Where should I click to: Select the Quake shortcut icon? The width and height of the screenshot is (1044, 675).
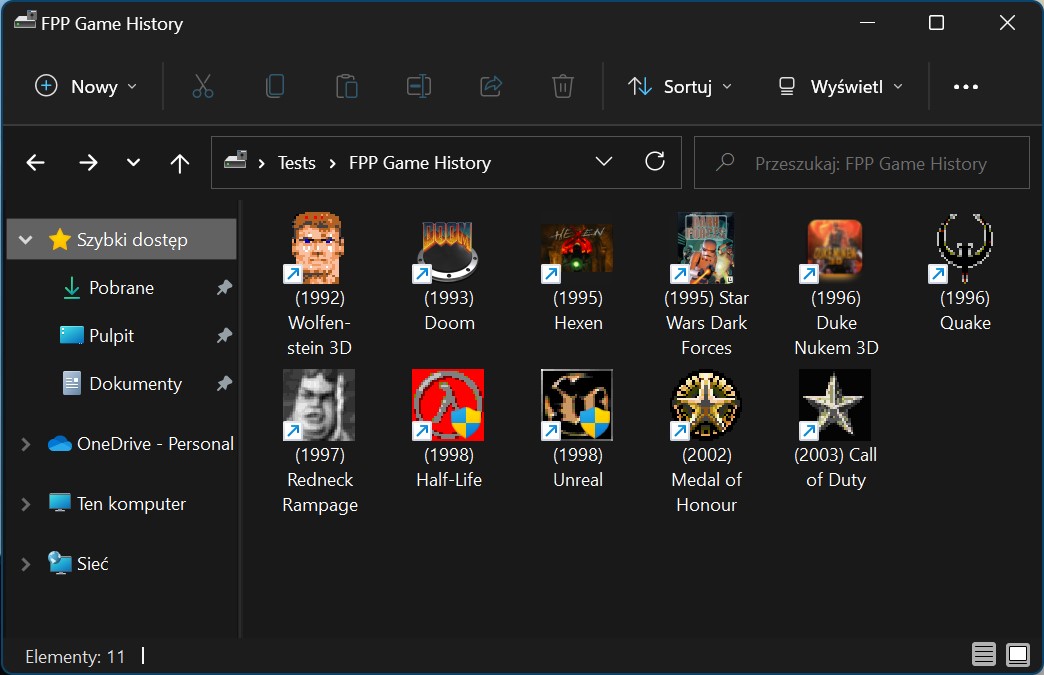tap(964, 247)
